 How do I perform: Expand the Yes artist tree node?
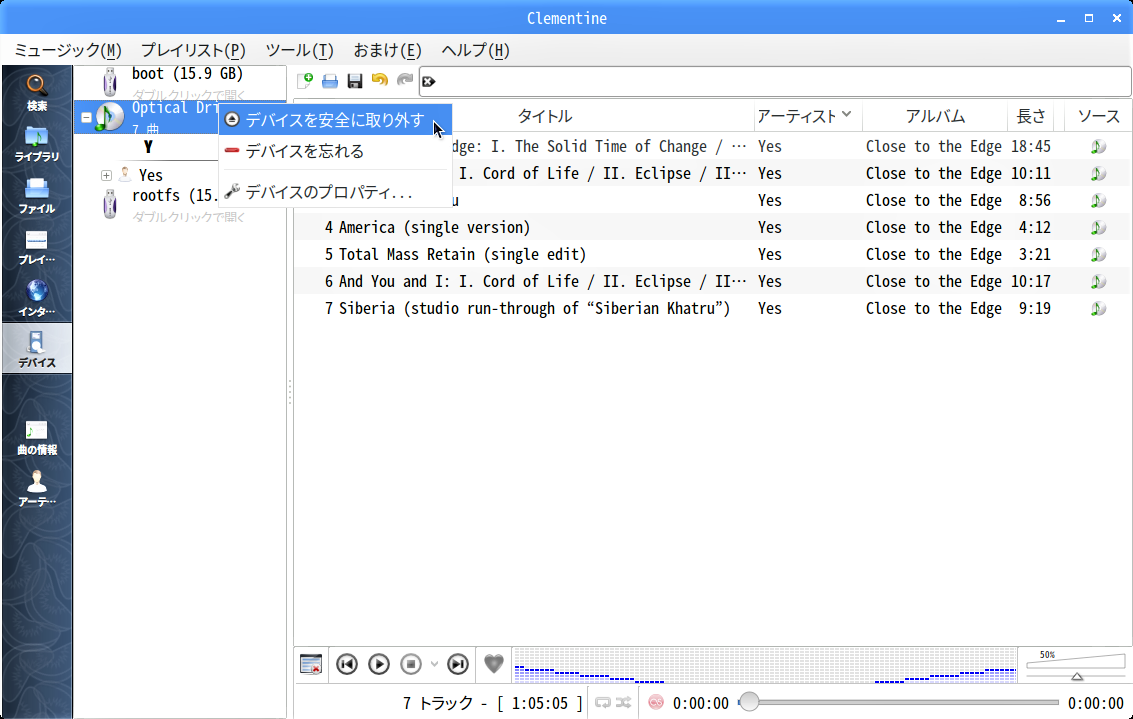106,176
